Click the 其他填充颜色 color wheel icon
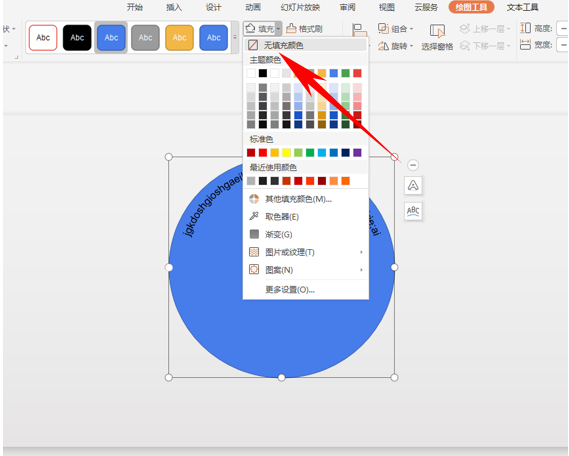This screenshot has height=456, width=569. [254, 199]
